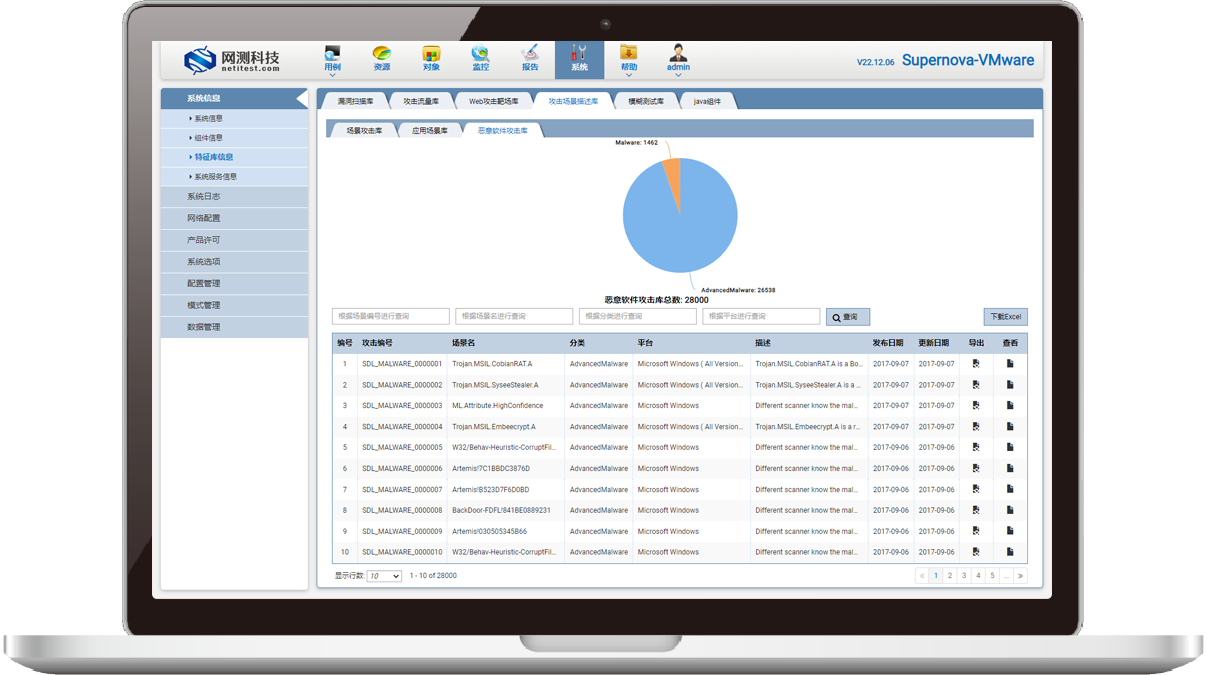The height and width of the screenshot is (675, 1207).
Task: Export row SDL_MALWARE_0000008
Action: pos(976,510)
